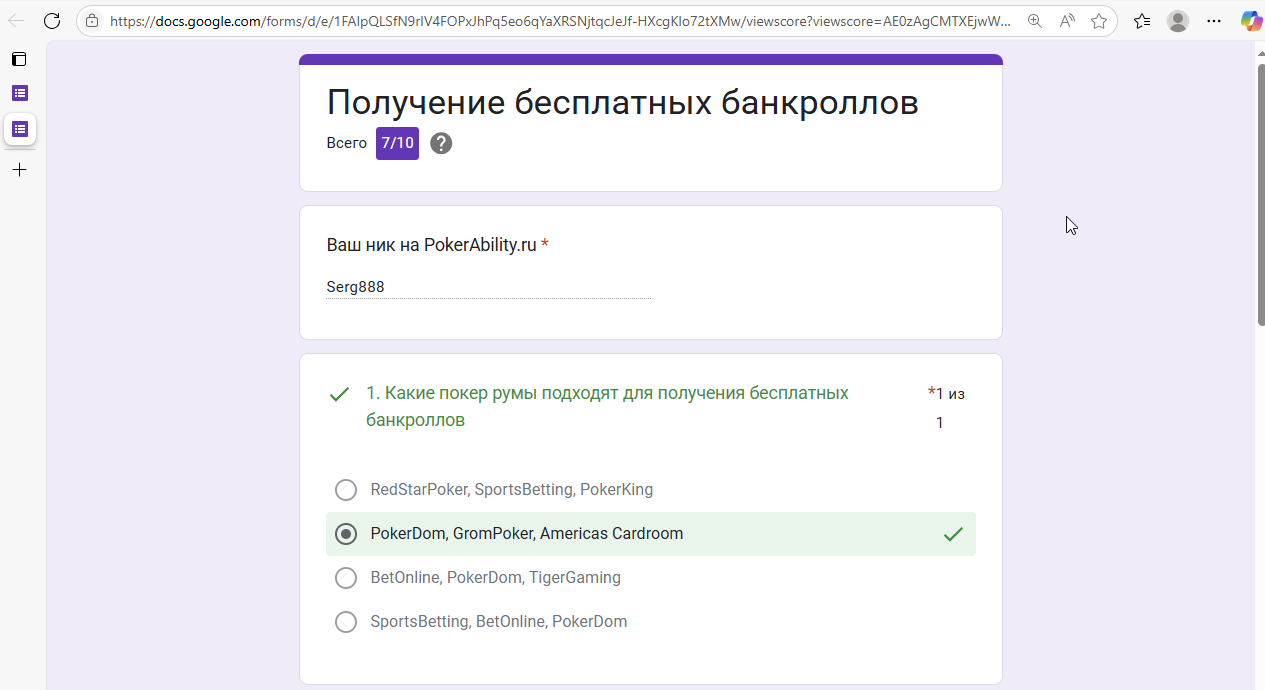Start Read aloud from the address bar
This screenshot has height=690, width=1265.
tap(1067, 20)
